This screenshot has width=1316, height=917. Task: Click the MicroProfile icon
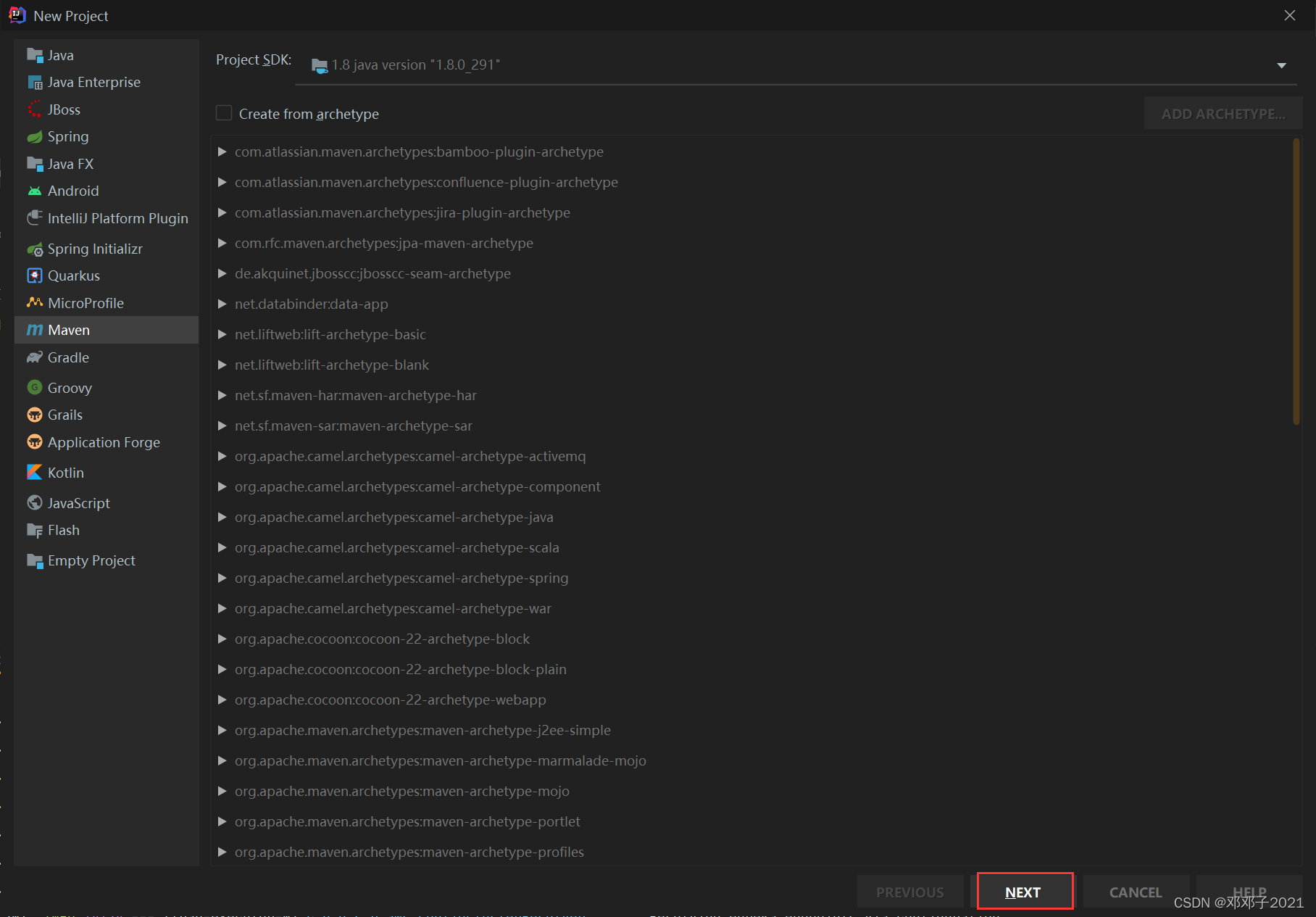click(x=35, y=303)
